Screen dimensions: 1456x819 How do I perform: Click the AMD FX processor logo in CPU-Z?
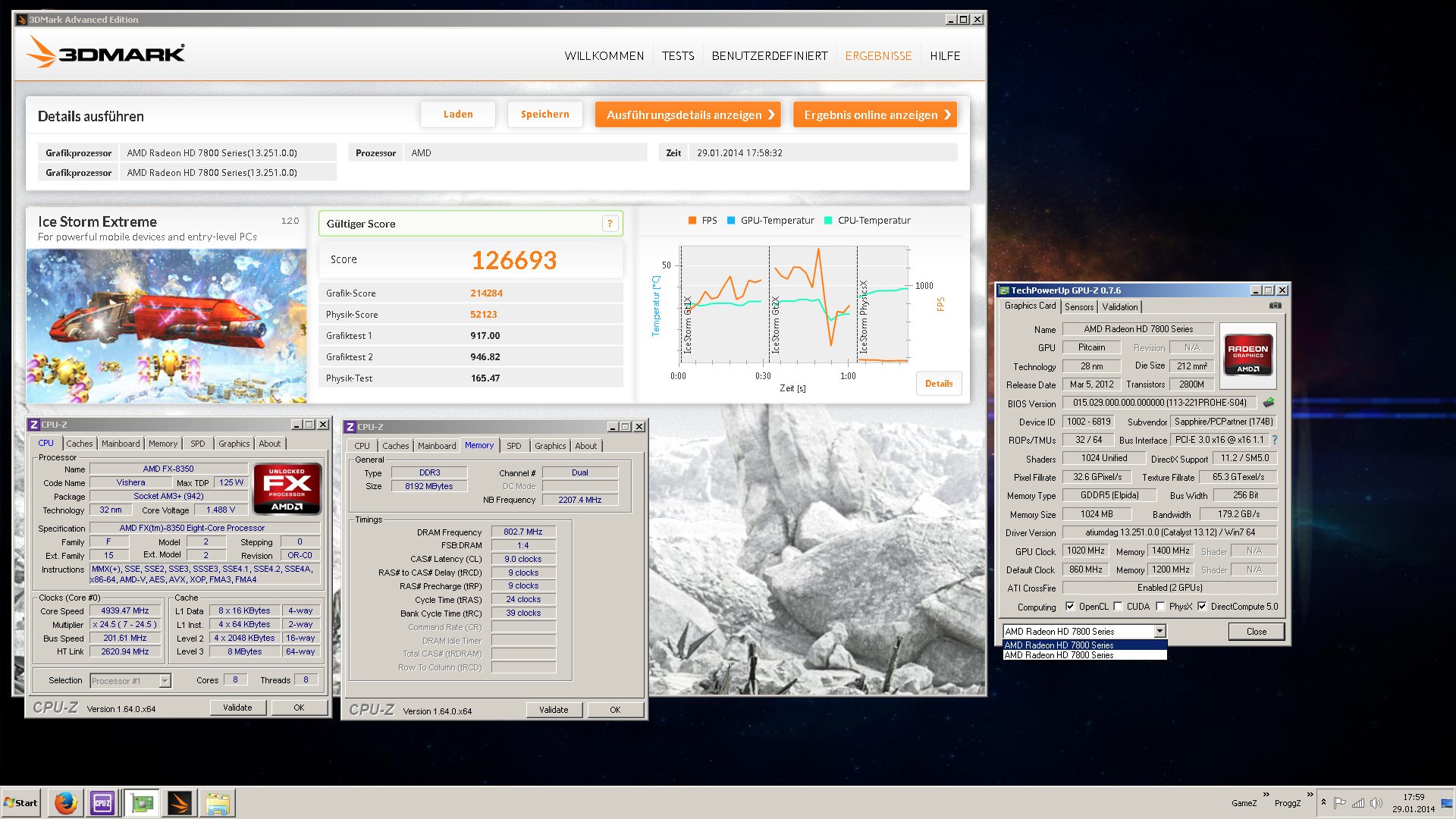point(287,490)
